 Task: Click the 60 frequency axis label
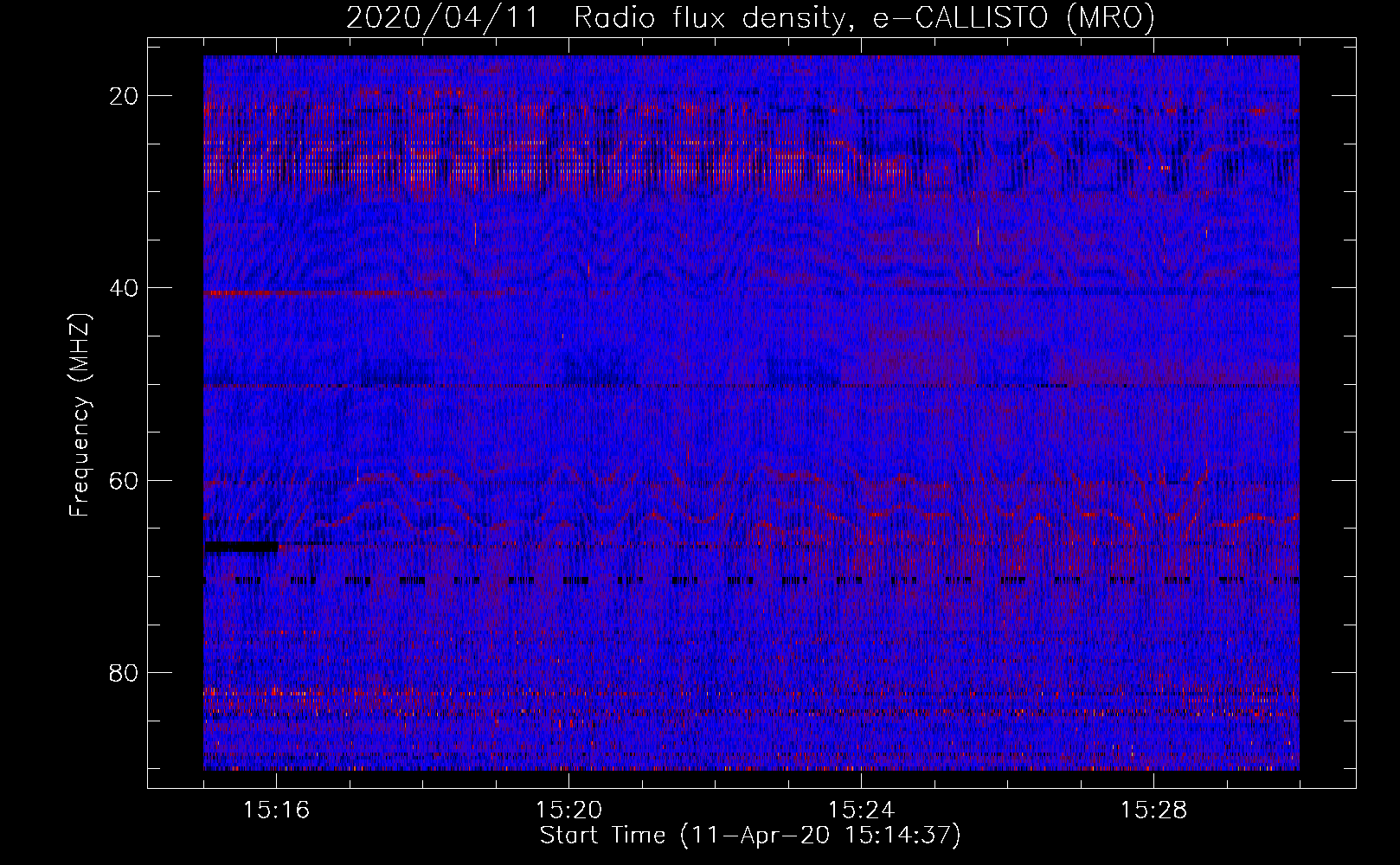125,480
